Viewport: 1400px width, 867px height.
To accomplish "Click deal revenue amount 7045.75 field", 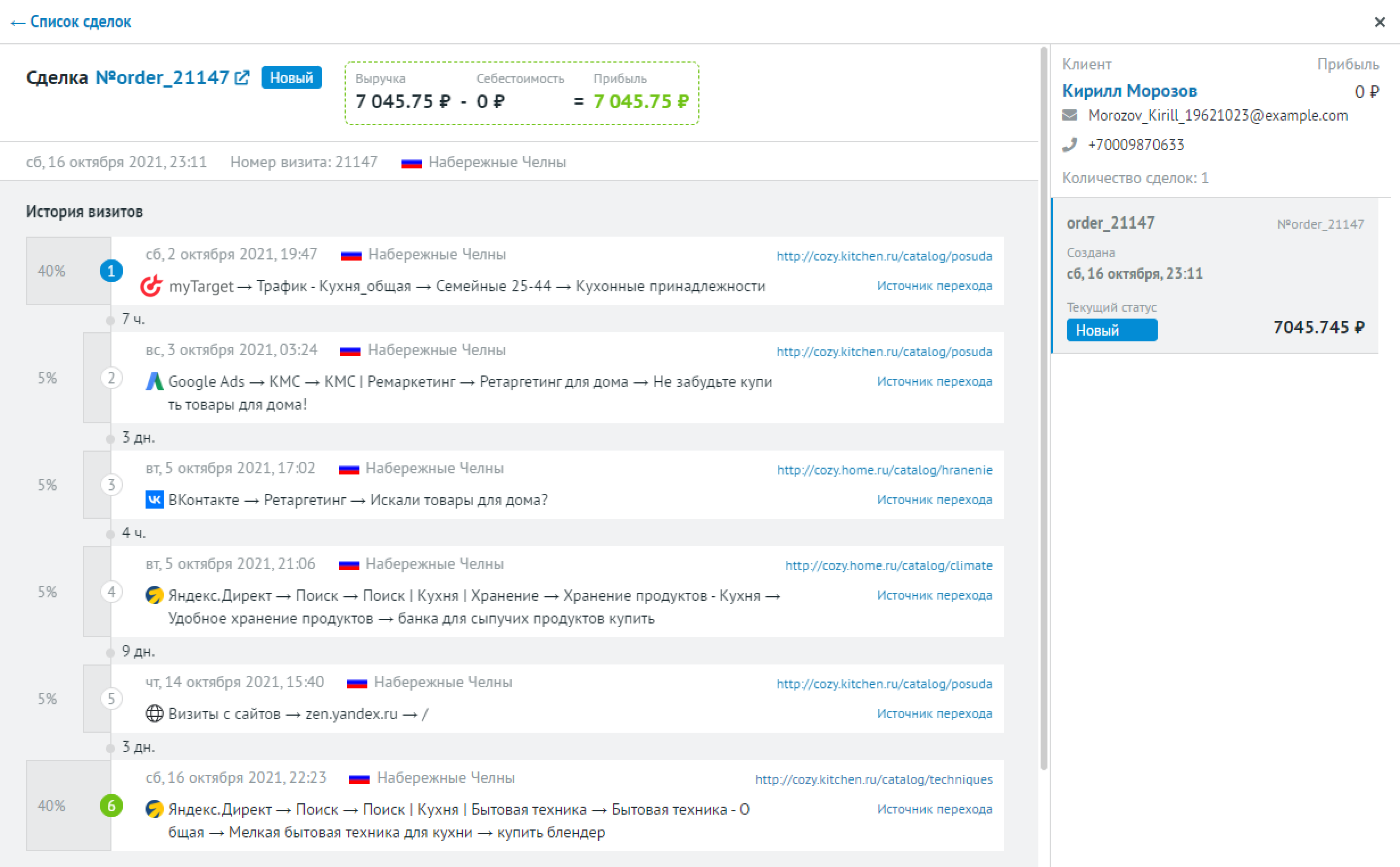I will pos(399,99).
